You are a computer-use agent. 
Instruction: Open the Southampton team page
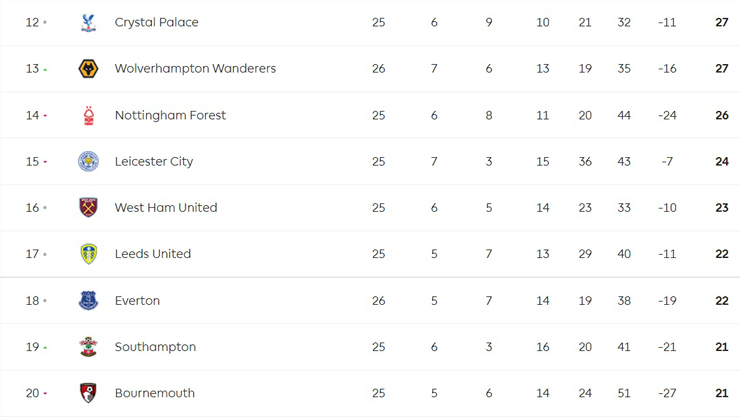coord(155,347)
